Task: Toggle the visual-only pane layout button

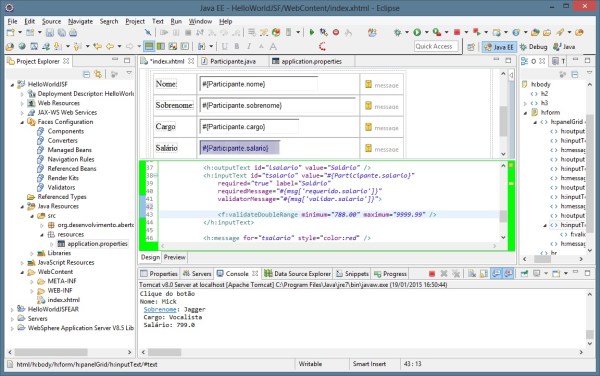Action: tap(173, 47)
